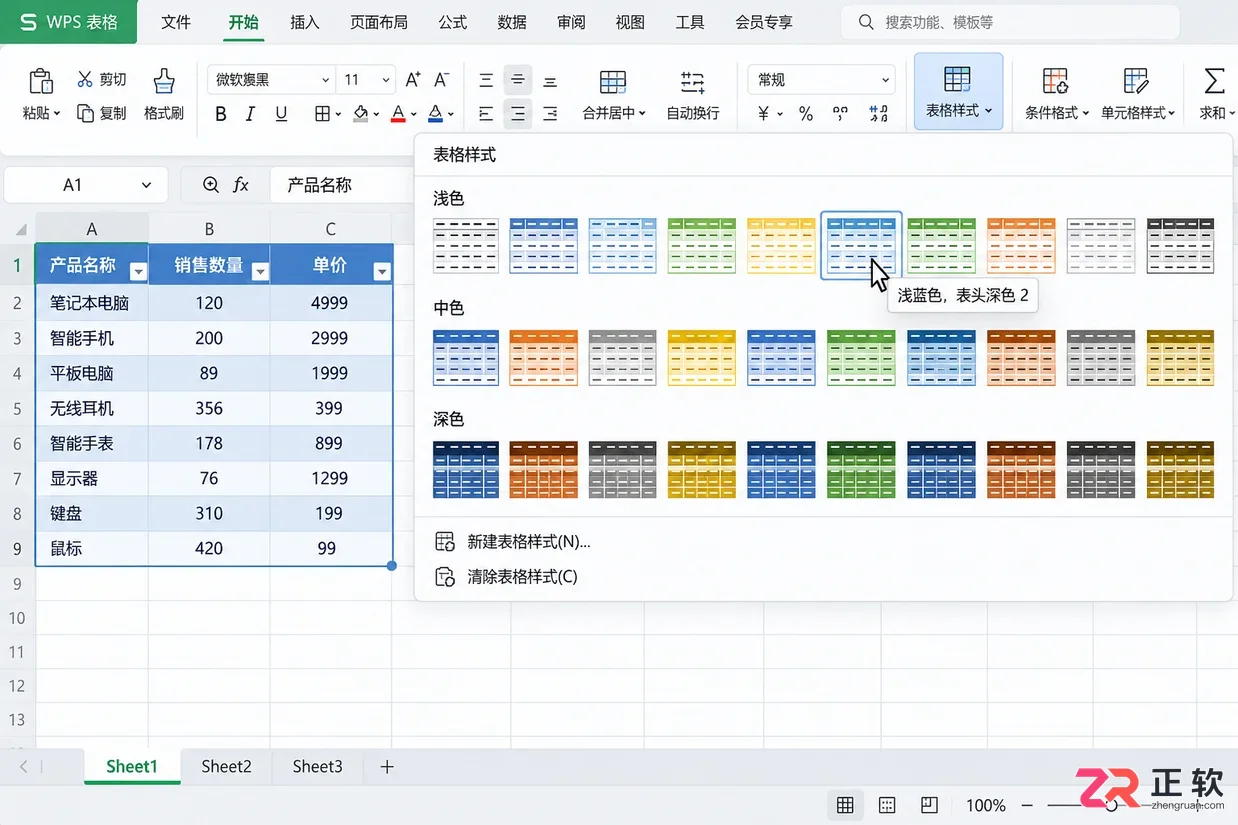Click the Merge and Center icon
The image size is (1238, 825).
point(613,82)
